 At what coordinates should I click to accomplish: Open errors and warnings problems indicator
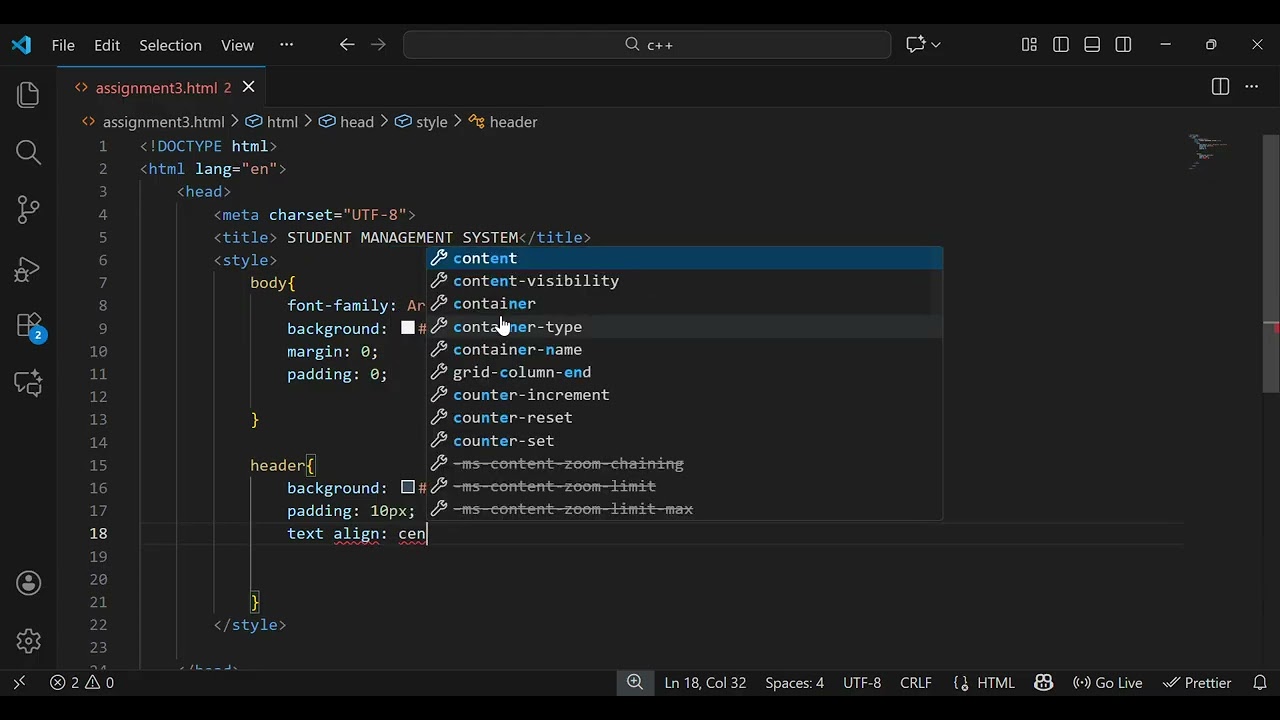[x=82, y=683]
